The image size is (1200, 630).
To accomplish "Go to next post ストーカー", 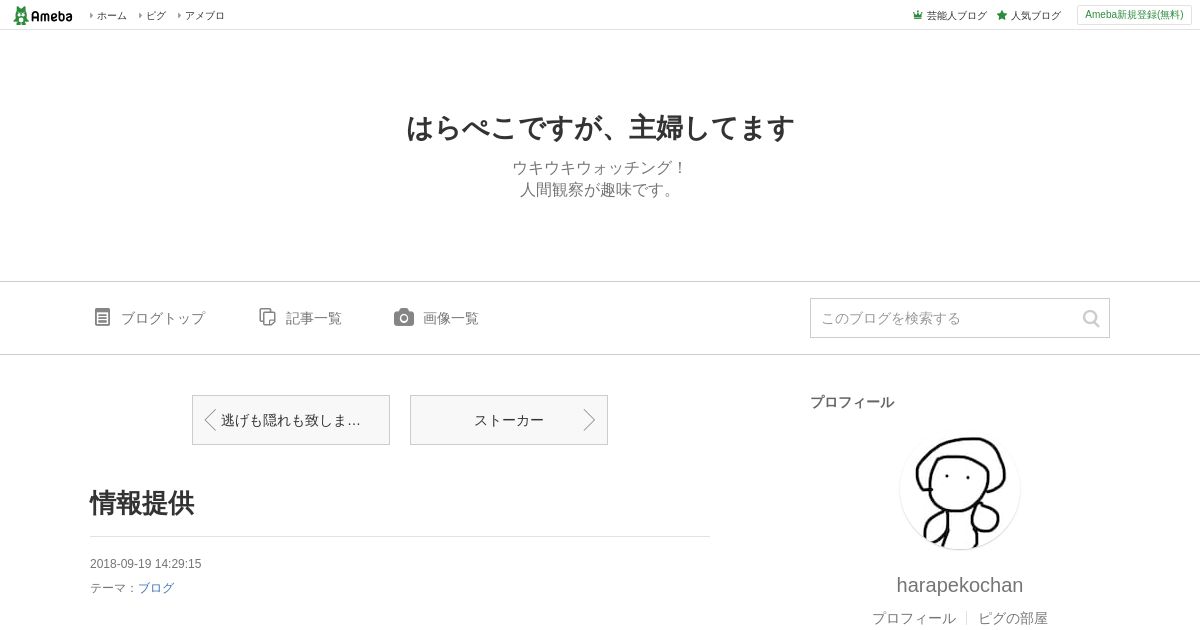I will 509,420.
